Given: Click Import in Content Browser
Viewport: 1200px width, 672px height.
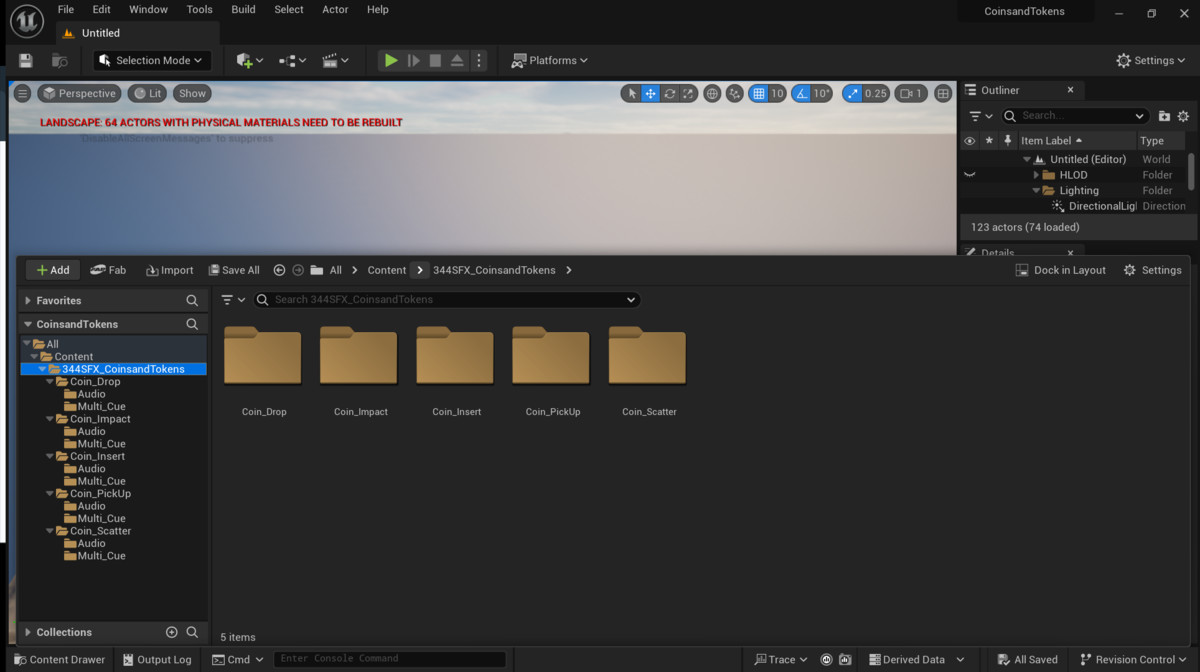Looking at the screenshot, I should (x=170, y=270).
